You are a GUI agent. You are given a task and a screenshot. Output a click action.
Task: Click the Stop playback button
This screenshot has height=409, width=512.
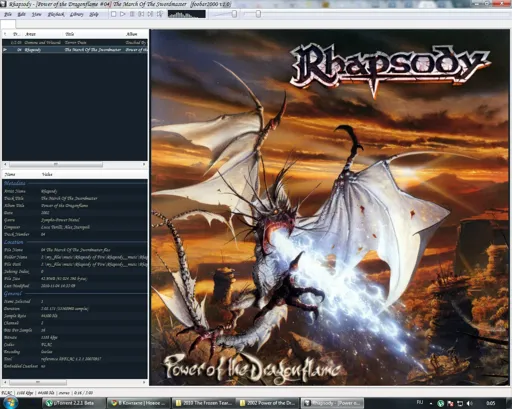tap(113, 14)
